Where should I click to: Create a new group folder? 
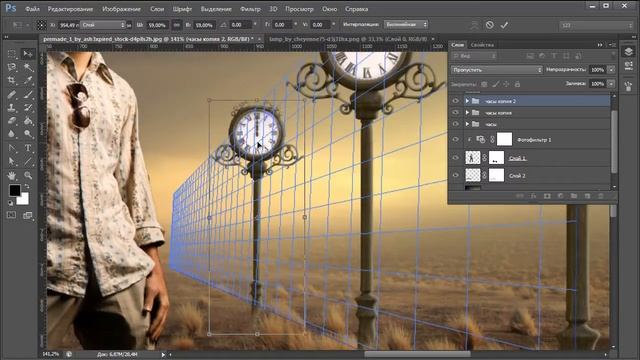573,196
